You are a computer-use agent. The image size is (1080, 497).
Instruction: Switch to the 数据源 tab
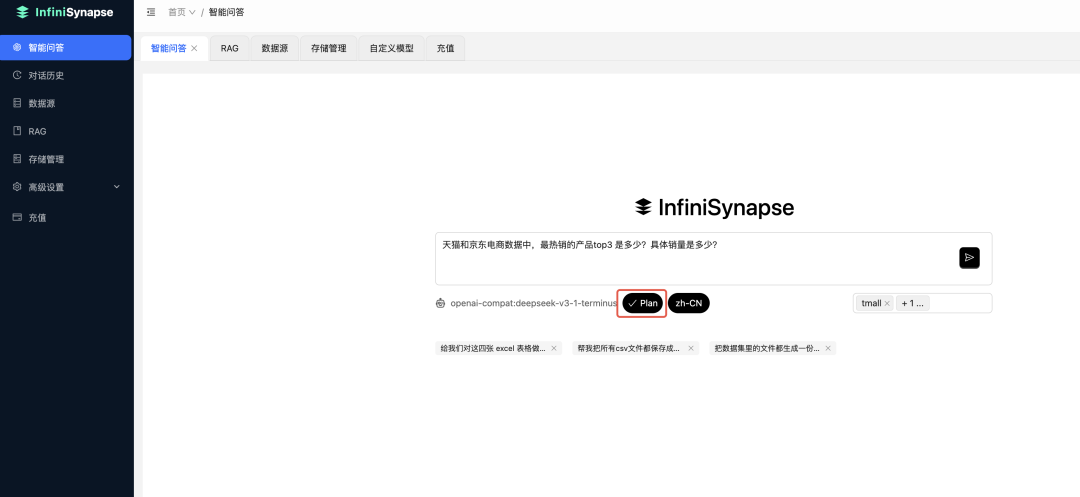coord(275,48)
